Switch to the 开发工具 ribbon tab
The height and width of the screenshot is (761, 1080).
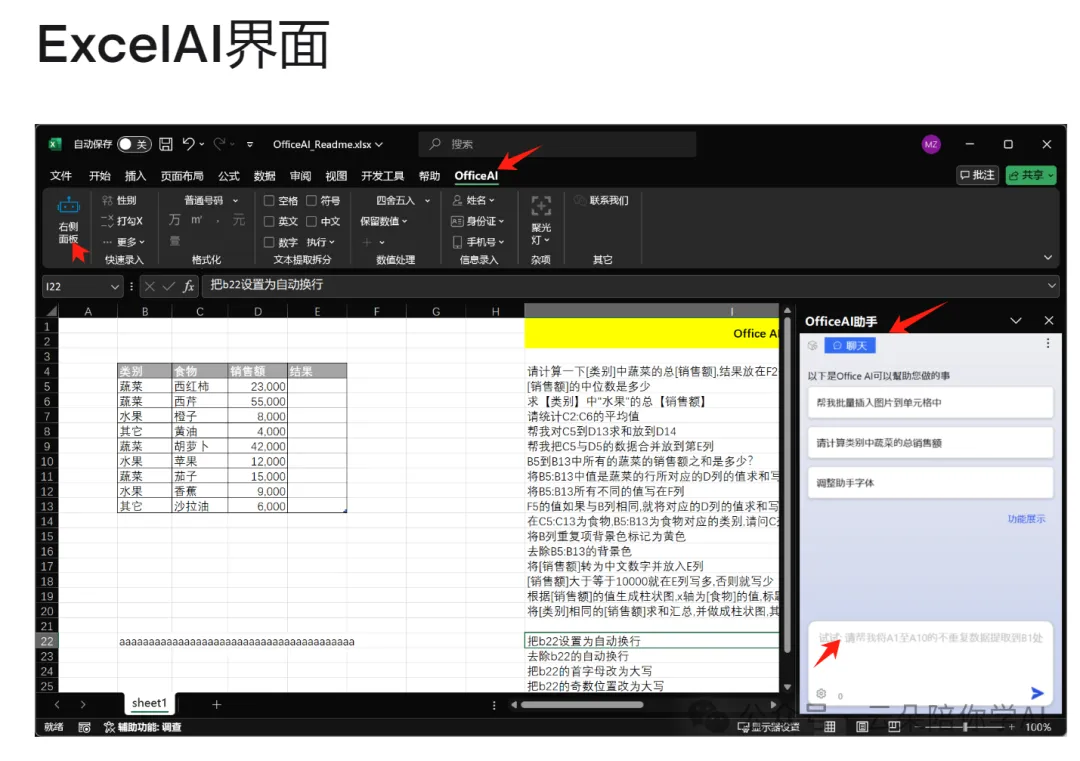(x=382, y=175)
